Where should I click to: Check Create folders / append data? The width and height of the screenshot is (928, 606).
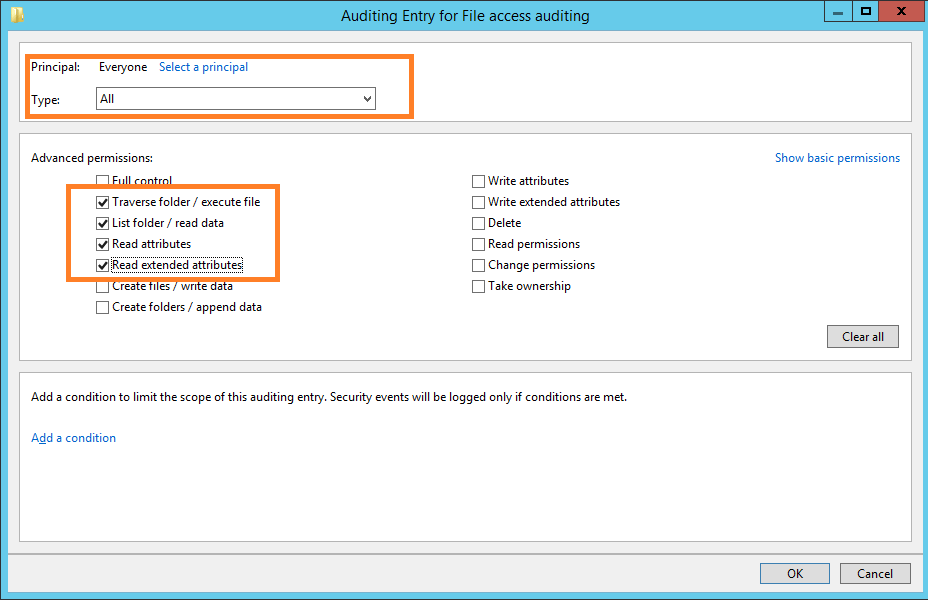coord(102,307)
